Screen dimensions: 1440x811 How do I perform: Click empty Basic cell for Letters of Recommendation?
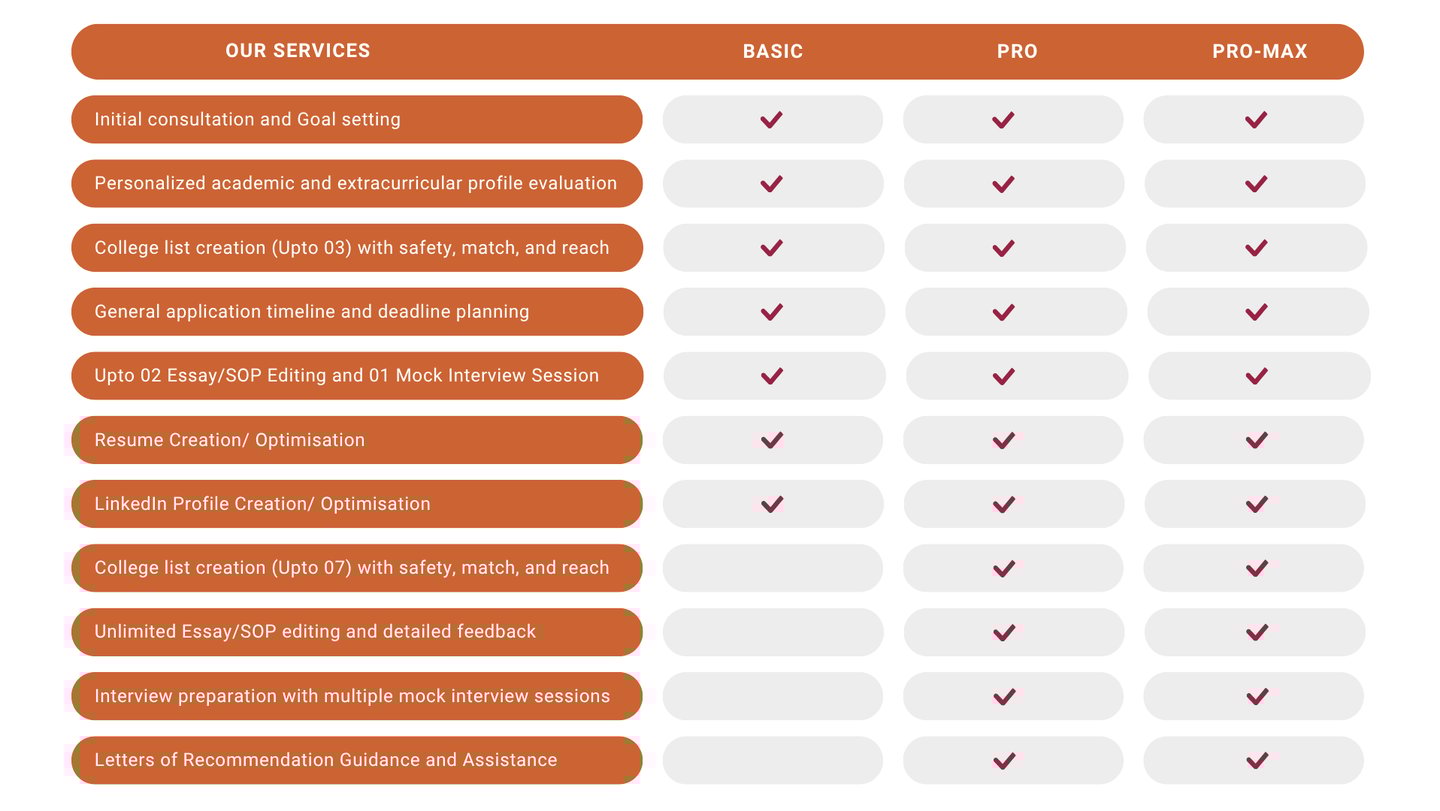point(772,760)
